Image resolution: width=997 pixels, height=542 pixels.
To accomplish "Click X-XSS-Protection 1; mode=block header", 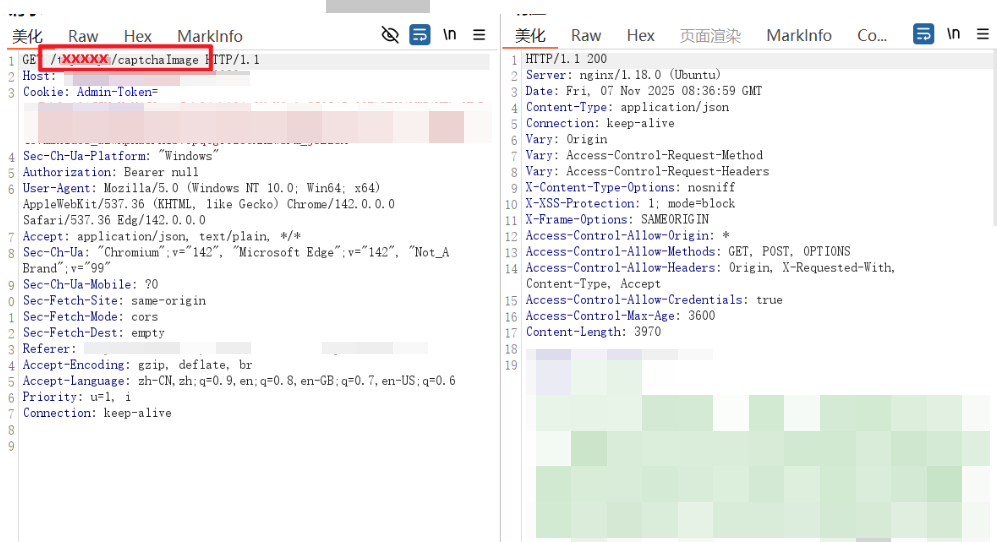I will tap(630, 203).
